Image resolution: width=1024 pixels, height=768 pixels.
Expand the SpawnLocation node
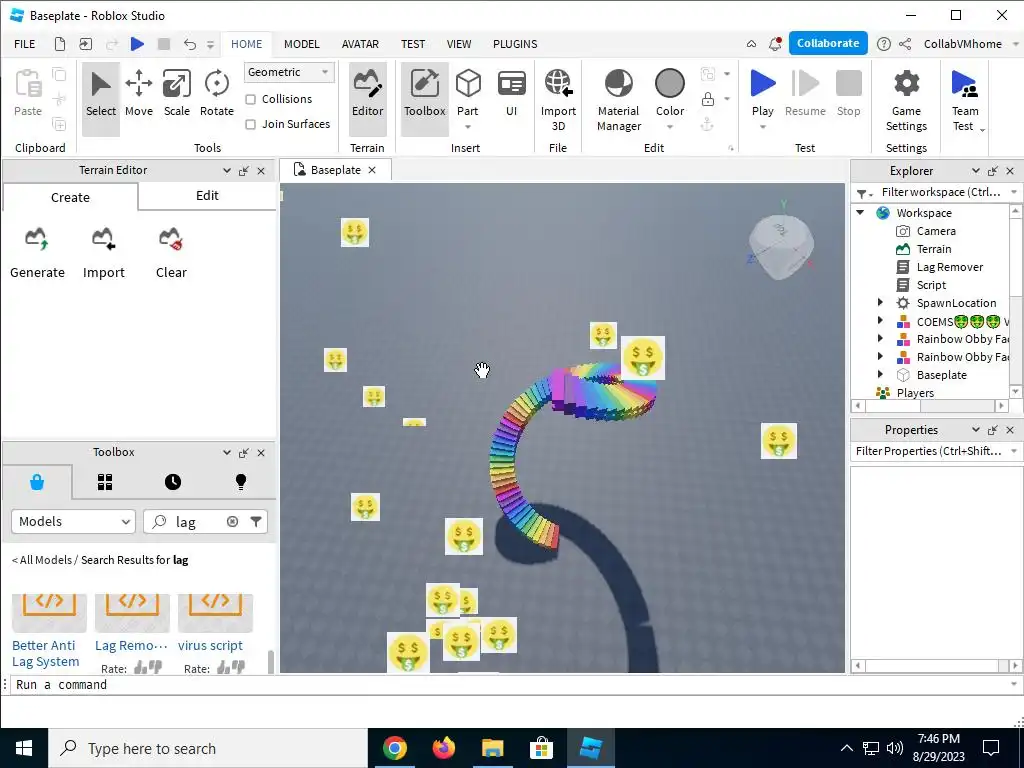880,302
